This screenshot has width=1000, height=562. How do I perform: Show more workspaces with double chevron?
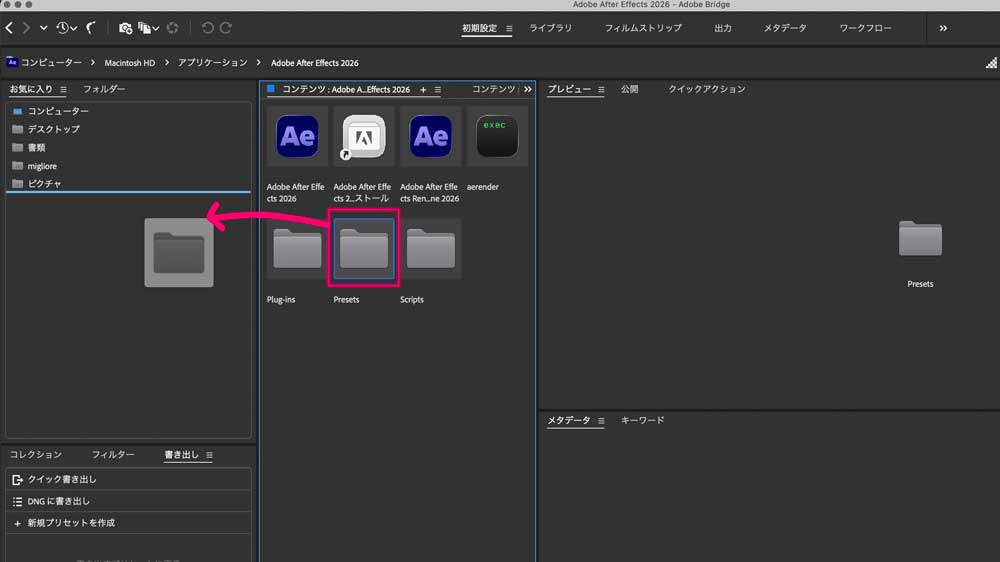[943, 28]
